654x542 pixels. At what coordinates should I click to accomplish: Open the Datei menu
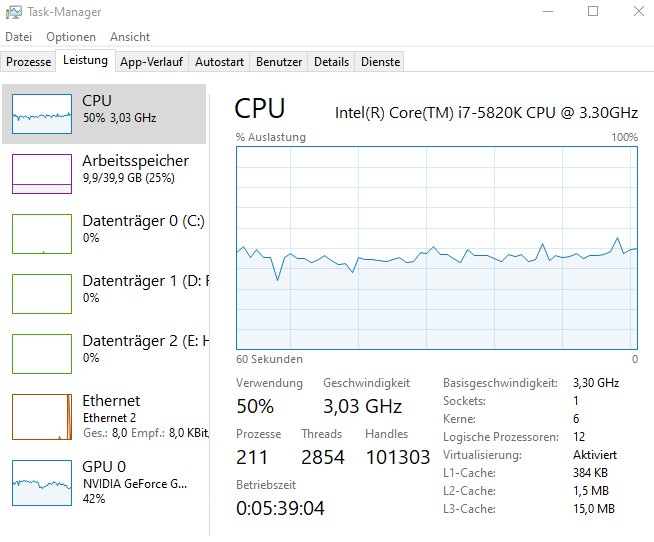click(x=18, y=37)
